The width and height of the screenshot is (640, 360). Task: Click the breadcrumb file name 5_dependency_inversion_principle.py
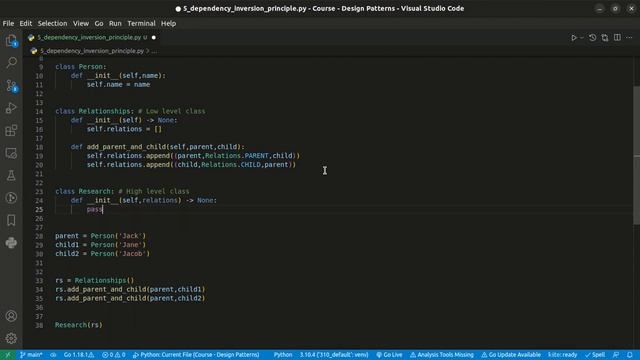[92, 51]
